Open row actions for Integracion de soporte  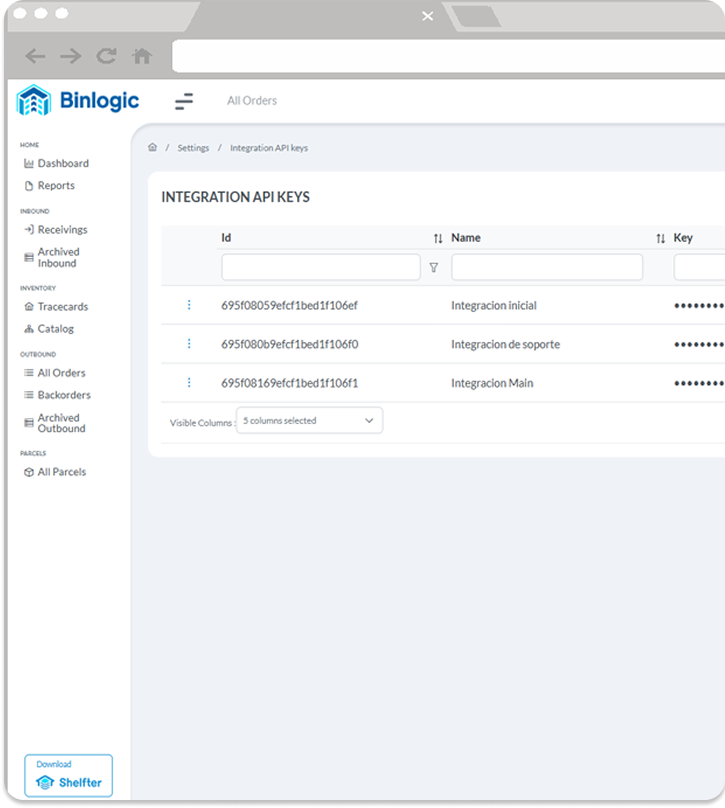189,344
